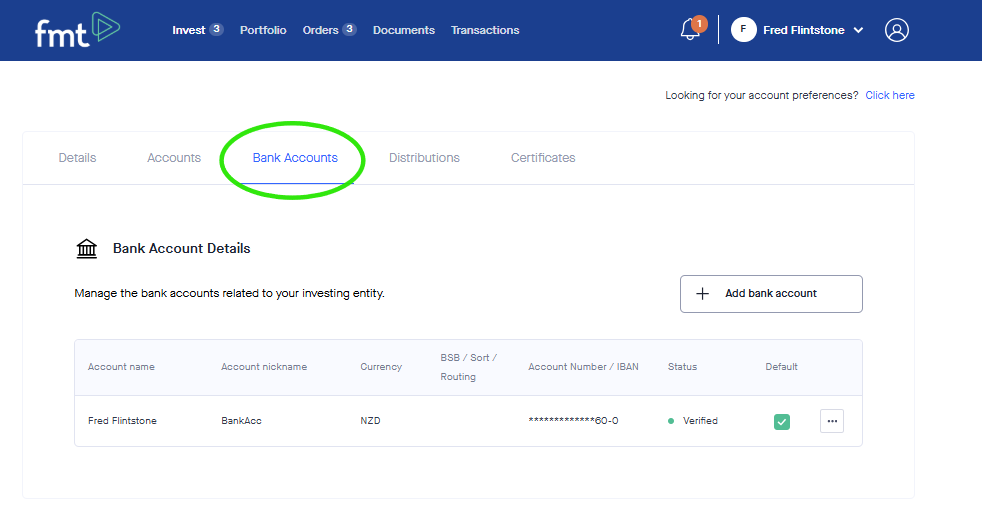Switch to the Certificates tab
Viewport: 982px width, 529px height.
543,158
